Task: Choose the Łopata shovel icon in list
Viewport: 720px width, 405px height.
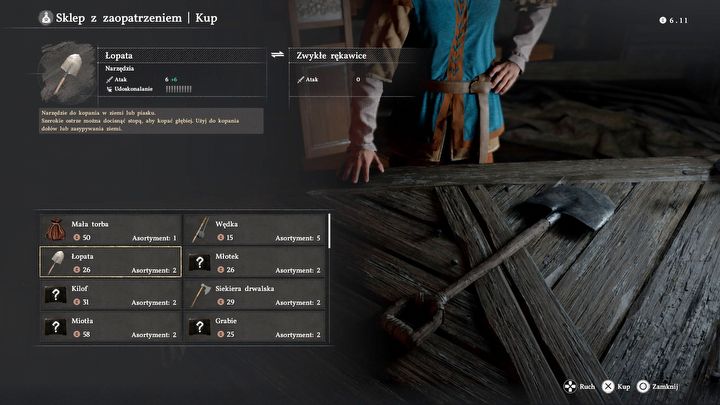Action: click(56, 262)
